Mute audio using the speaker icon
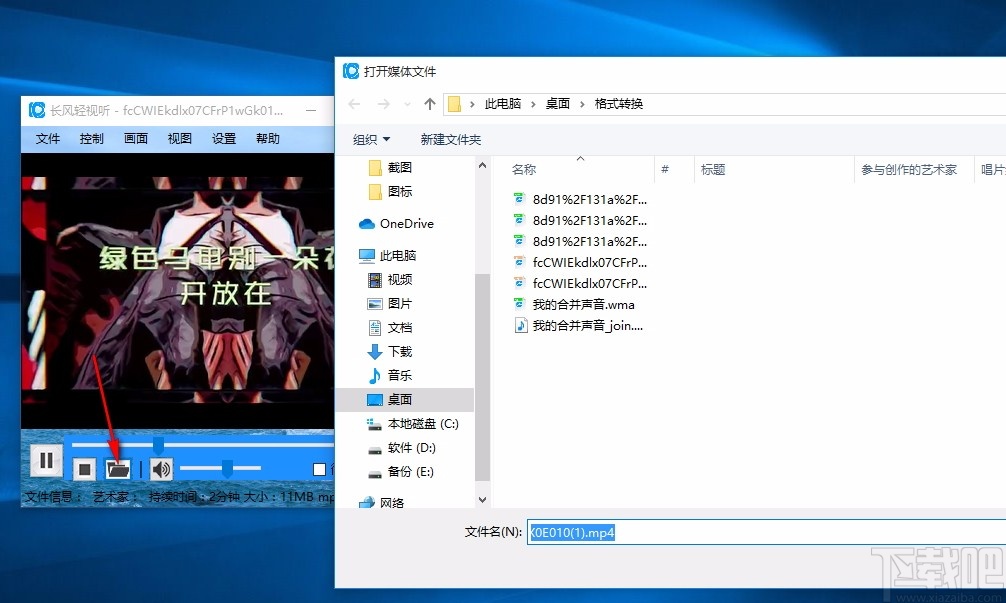This screenshot has height=603, width=1006. pos(160,468)
